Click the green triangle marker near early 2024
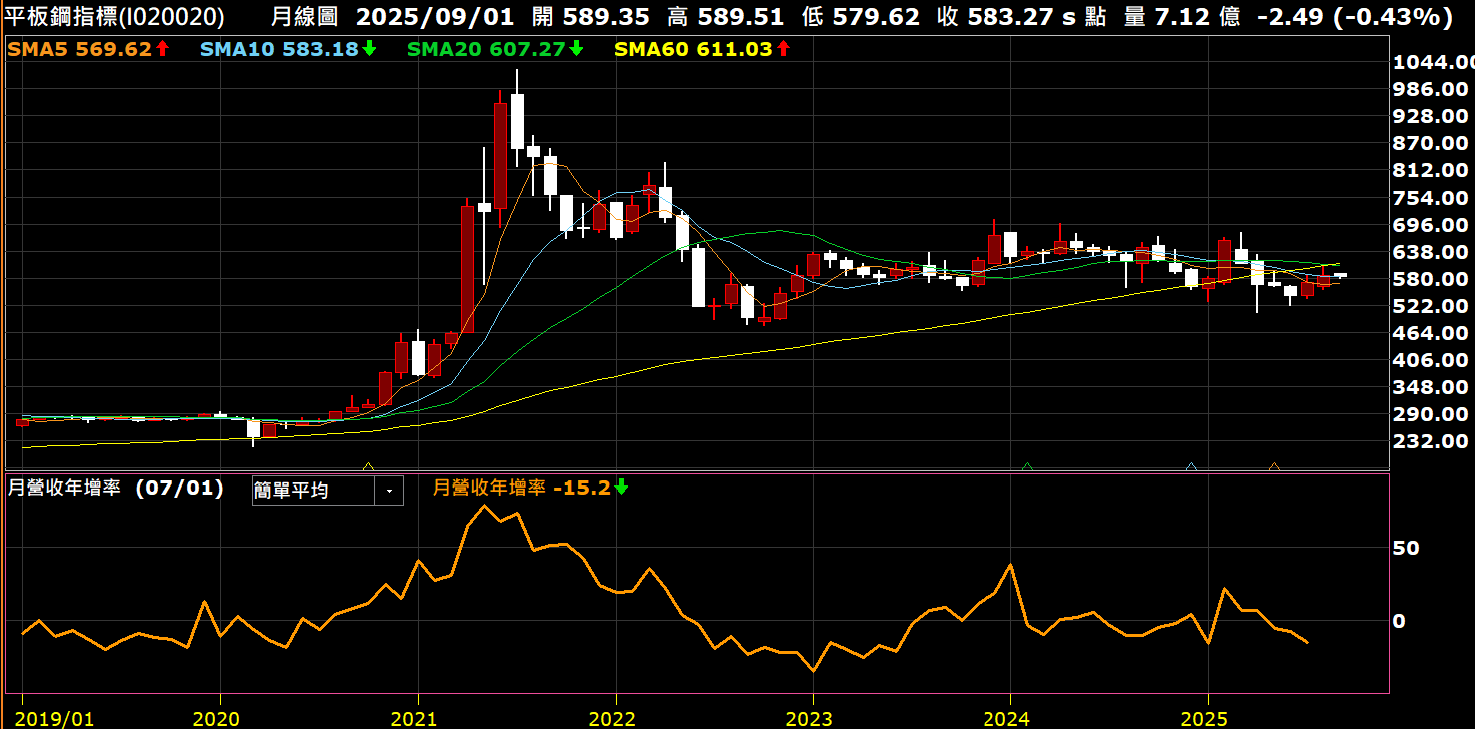 click(1027, 466)
